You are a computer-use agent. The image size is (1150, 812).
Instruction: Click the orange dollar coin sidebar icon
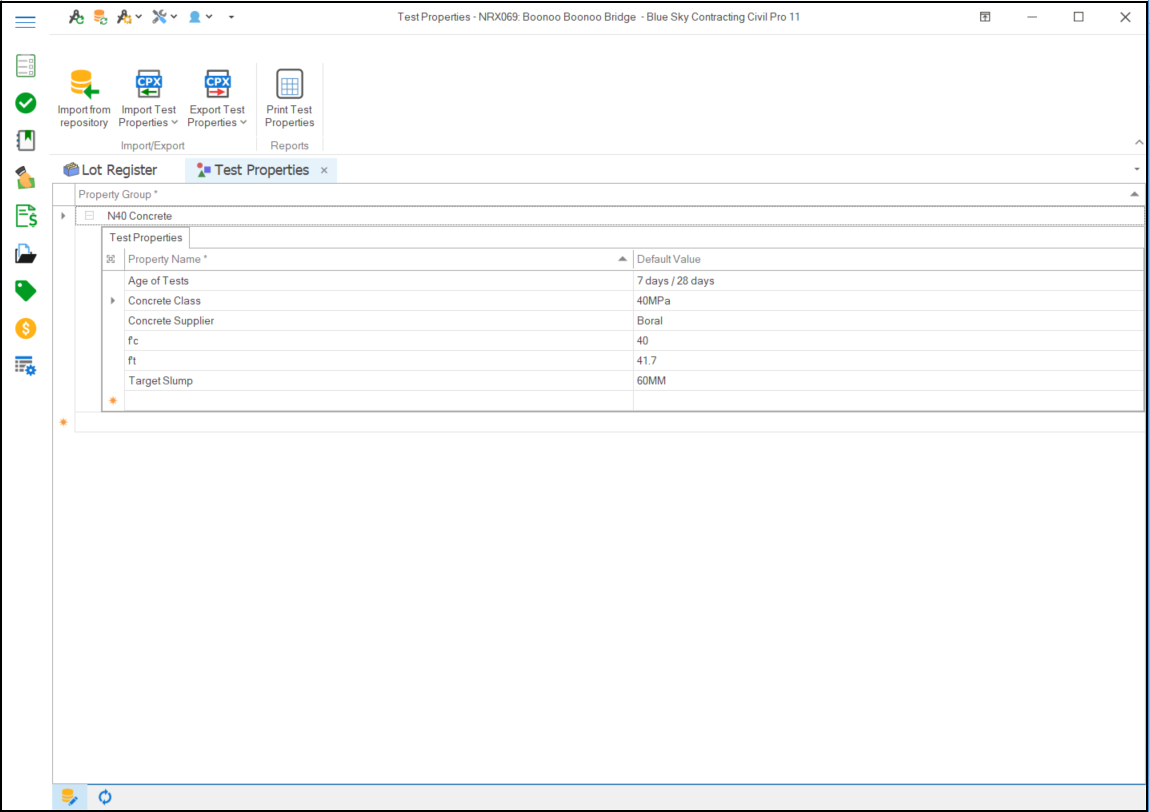coord(26,328)
